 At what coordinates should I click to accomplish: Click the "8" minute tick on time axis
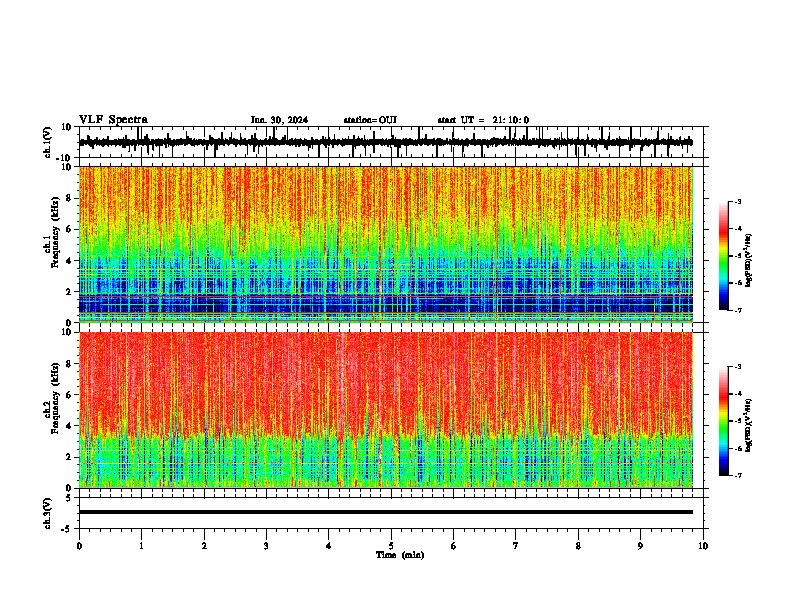point(578,546)
